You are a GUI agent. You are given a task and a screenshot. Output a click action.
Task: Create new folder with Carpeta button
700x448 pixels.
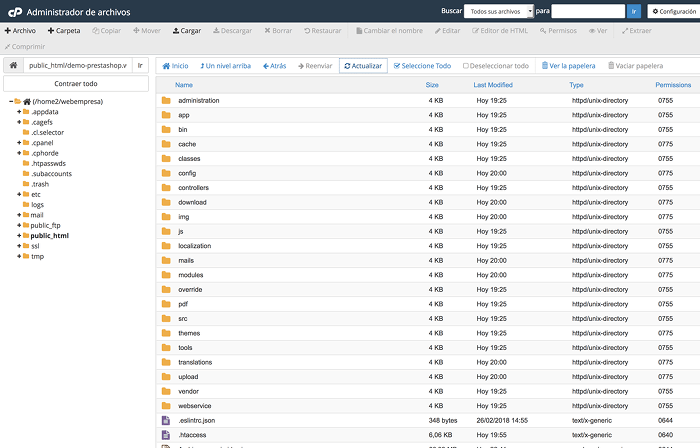64,31
